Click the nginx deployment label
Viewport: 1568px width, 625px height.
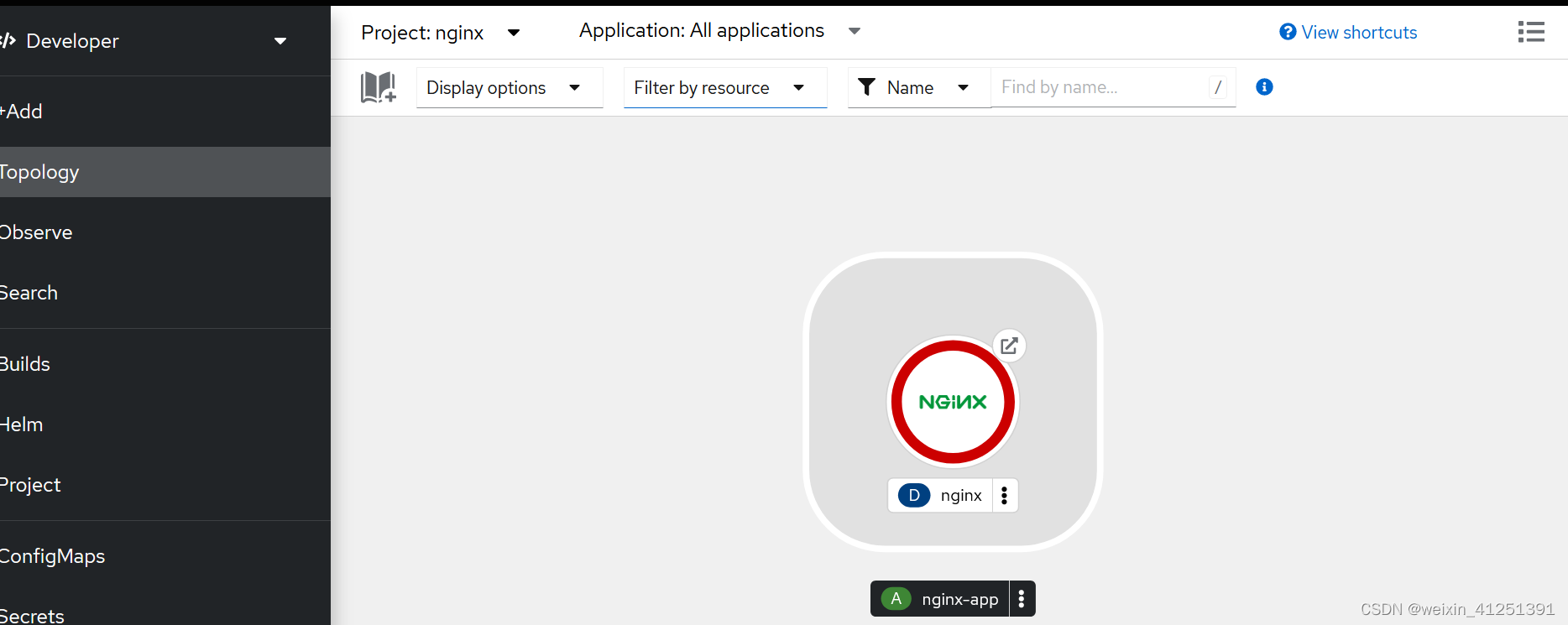pos(961,496)
